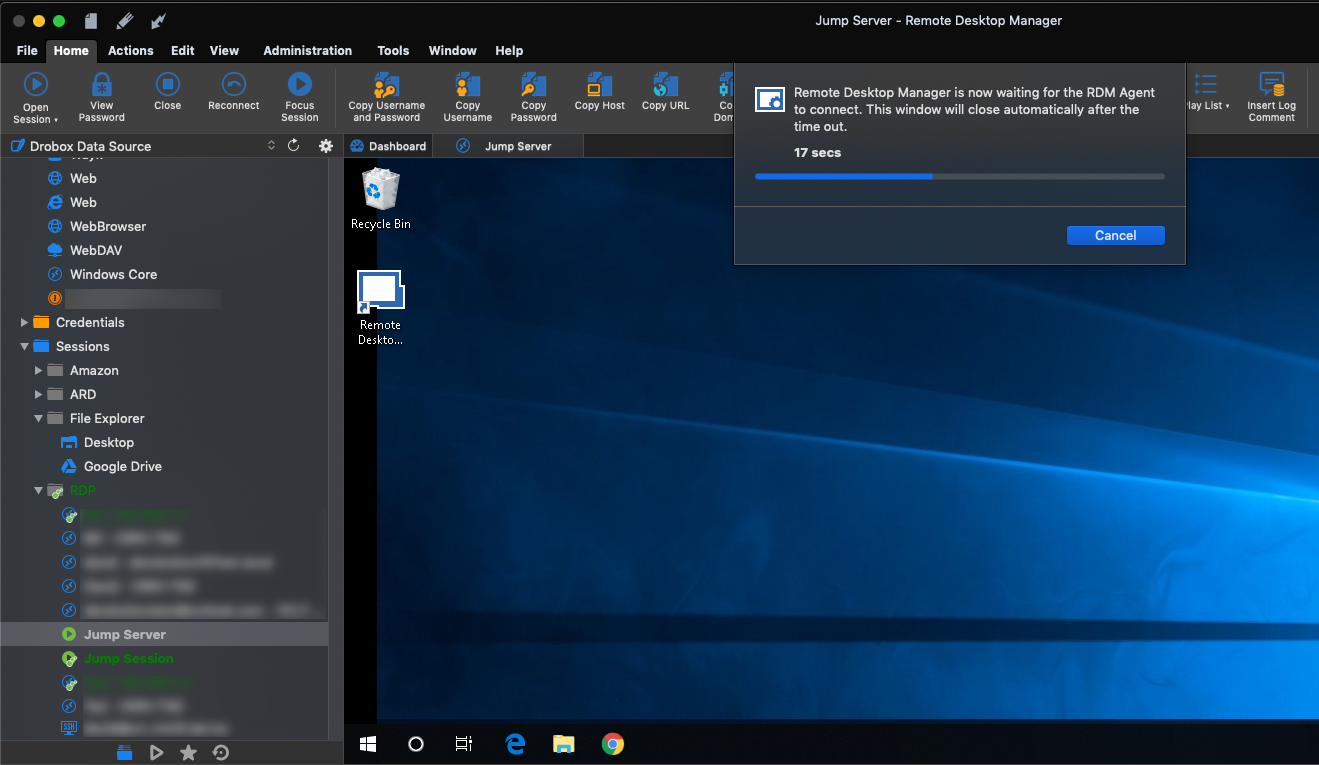Click Copy Username and Password icon

(386, 86)
